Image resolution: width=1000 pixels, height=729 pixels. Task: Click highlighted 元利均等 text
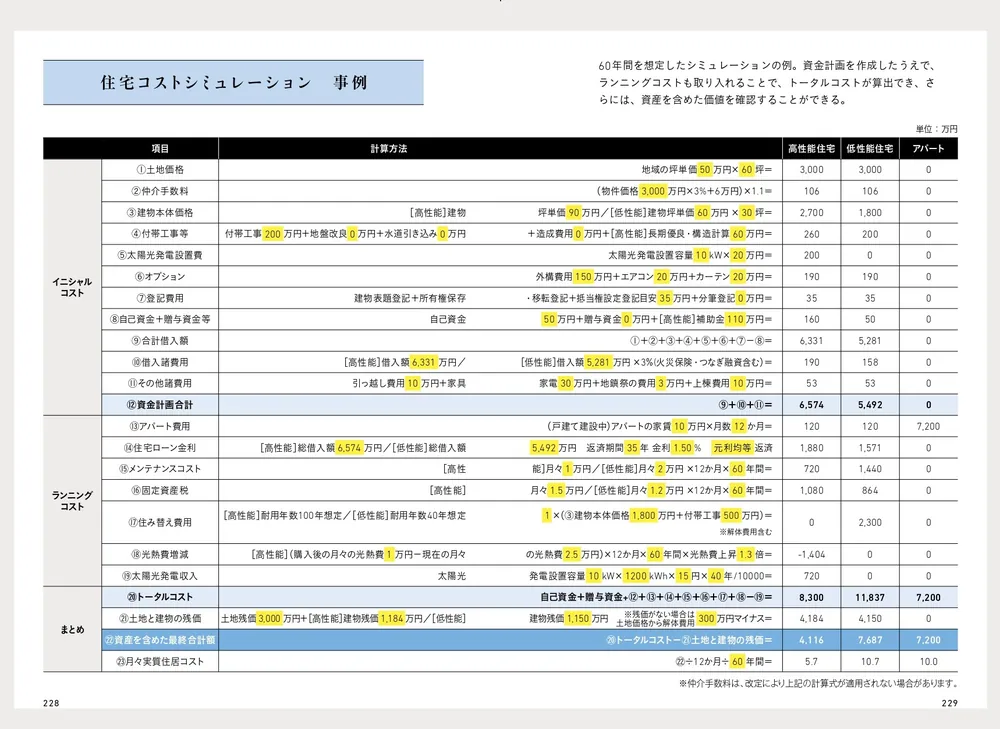pyautogui.click(x=732, y=448)
